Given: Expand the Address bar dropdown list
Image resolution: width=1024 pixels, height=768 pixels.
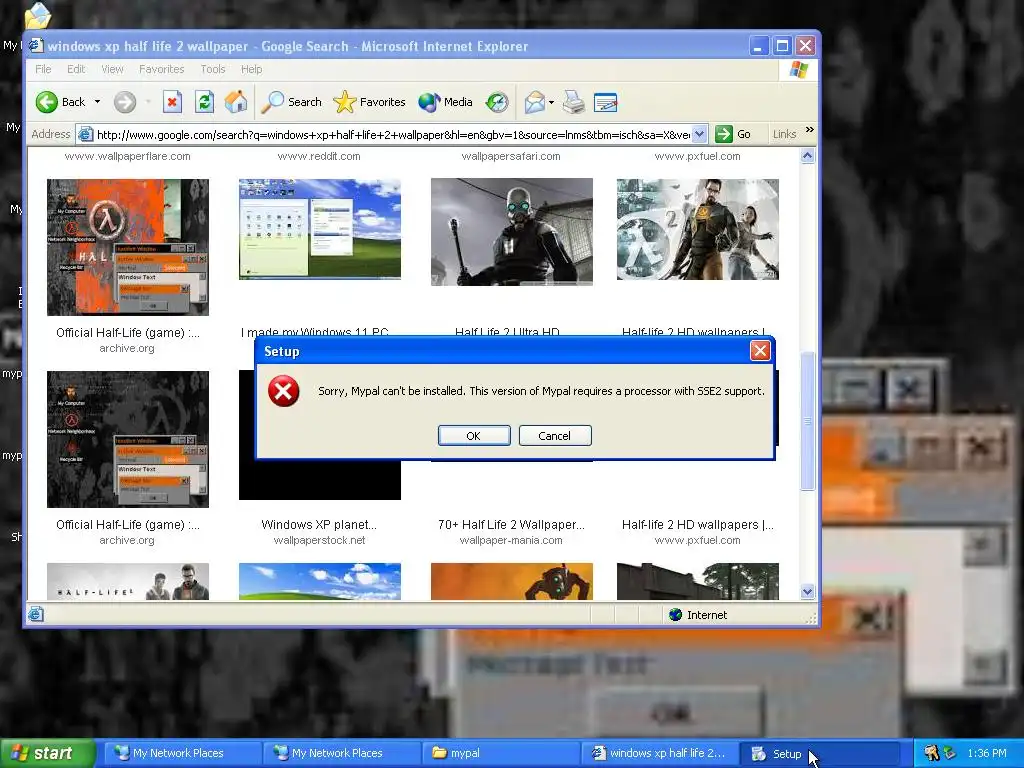Looking at the screenshot, I should point(699,134).
